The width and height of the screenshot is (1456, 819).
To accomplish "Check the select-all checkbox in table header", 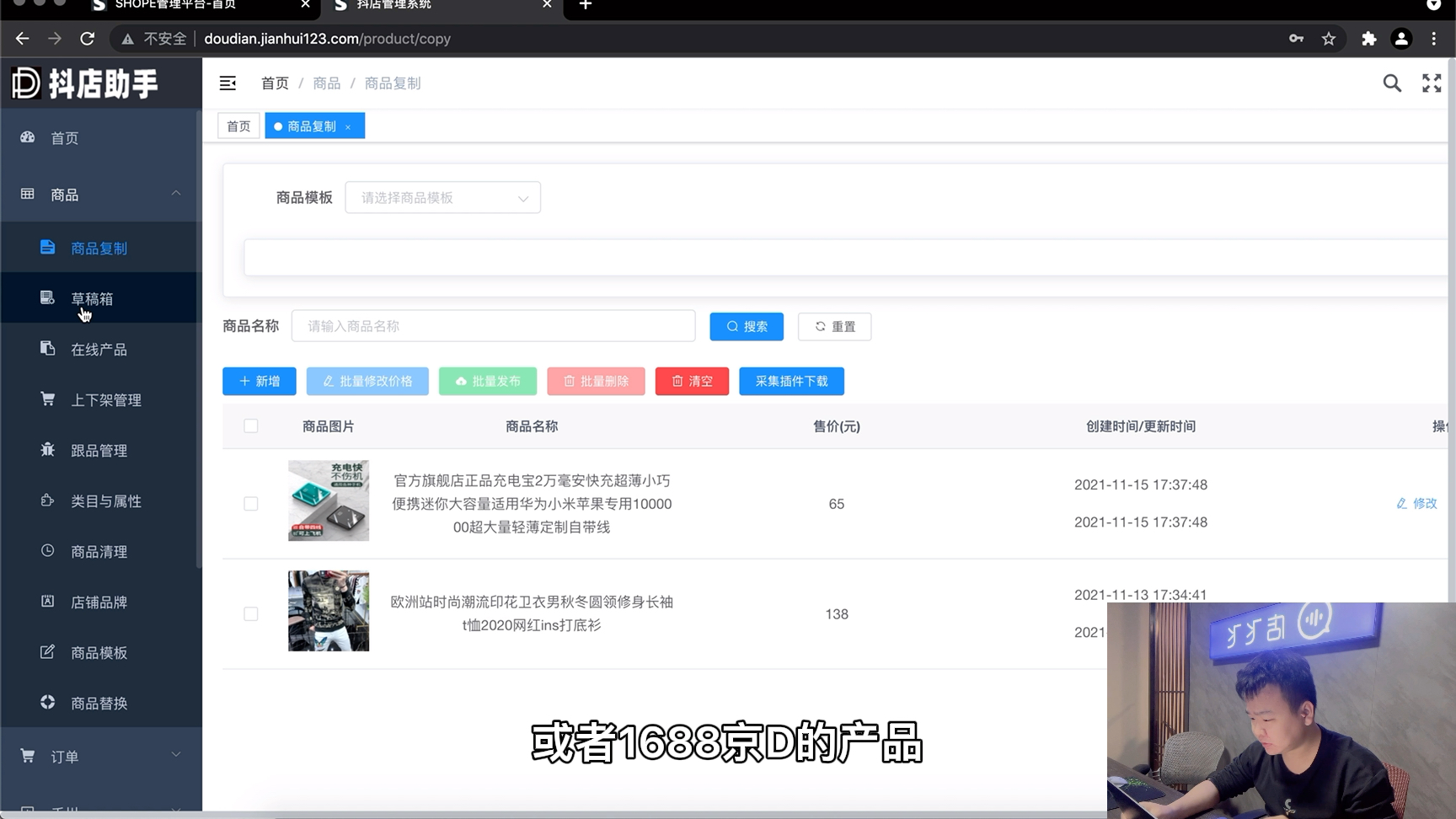I will click(251, 426).
